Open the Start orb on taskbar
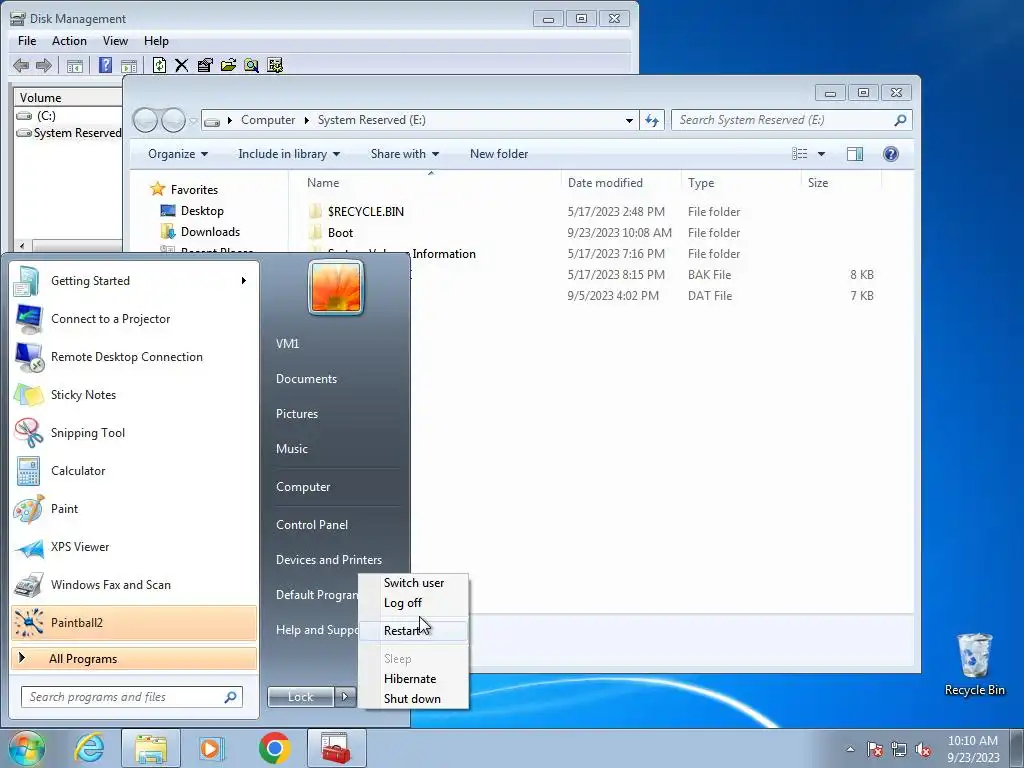This screenshot has height=768, width=1024. tap(26, 748)
